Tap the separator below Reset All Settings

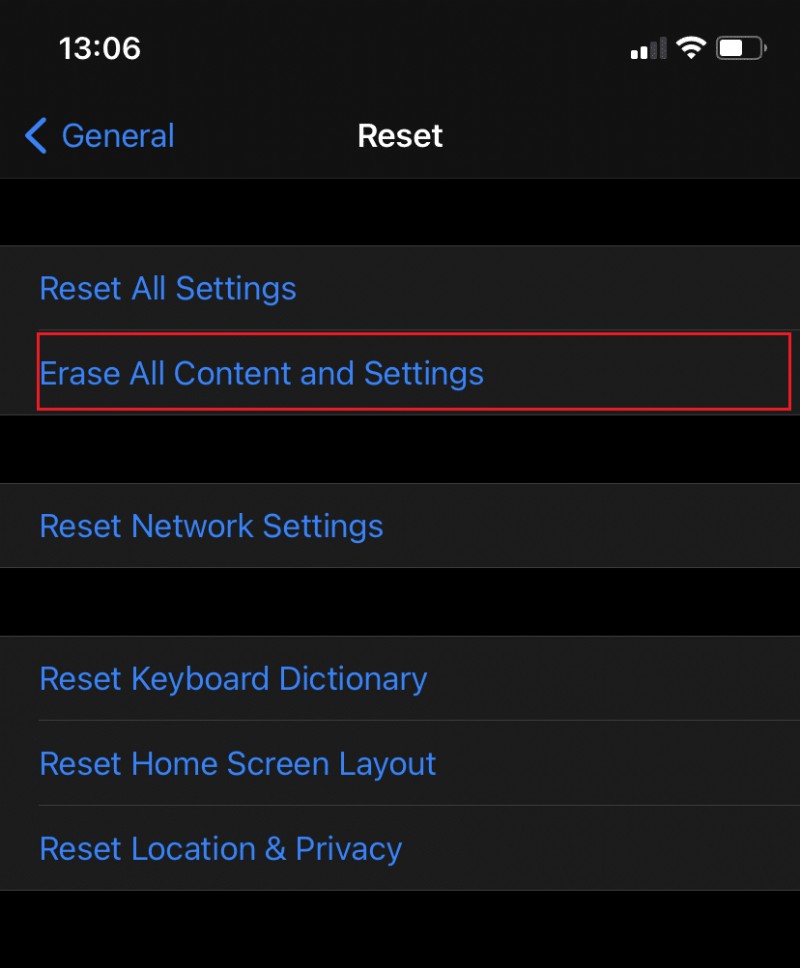pyautogui.click(x=400, y=330)
